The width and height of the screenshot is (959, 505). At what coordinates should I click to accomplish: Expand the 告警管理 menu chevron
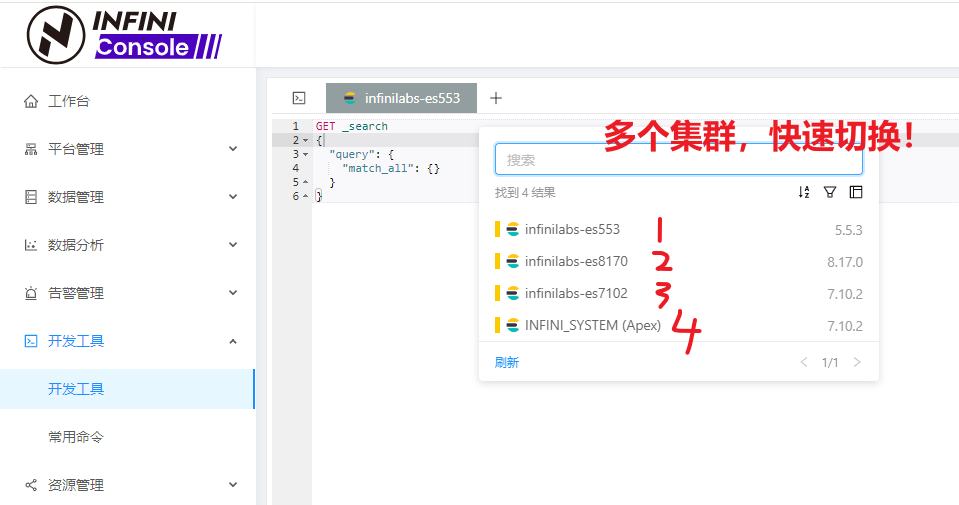233,293
